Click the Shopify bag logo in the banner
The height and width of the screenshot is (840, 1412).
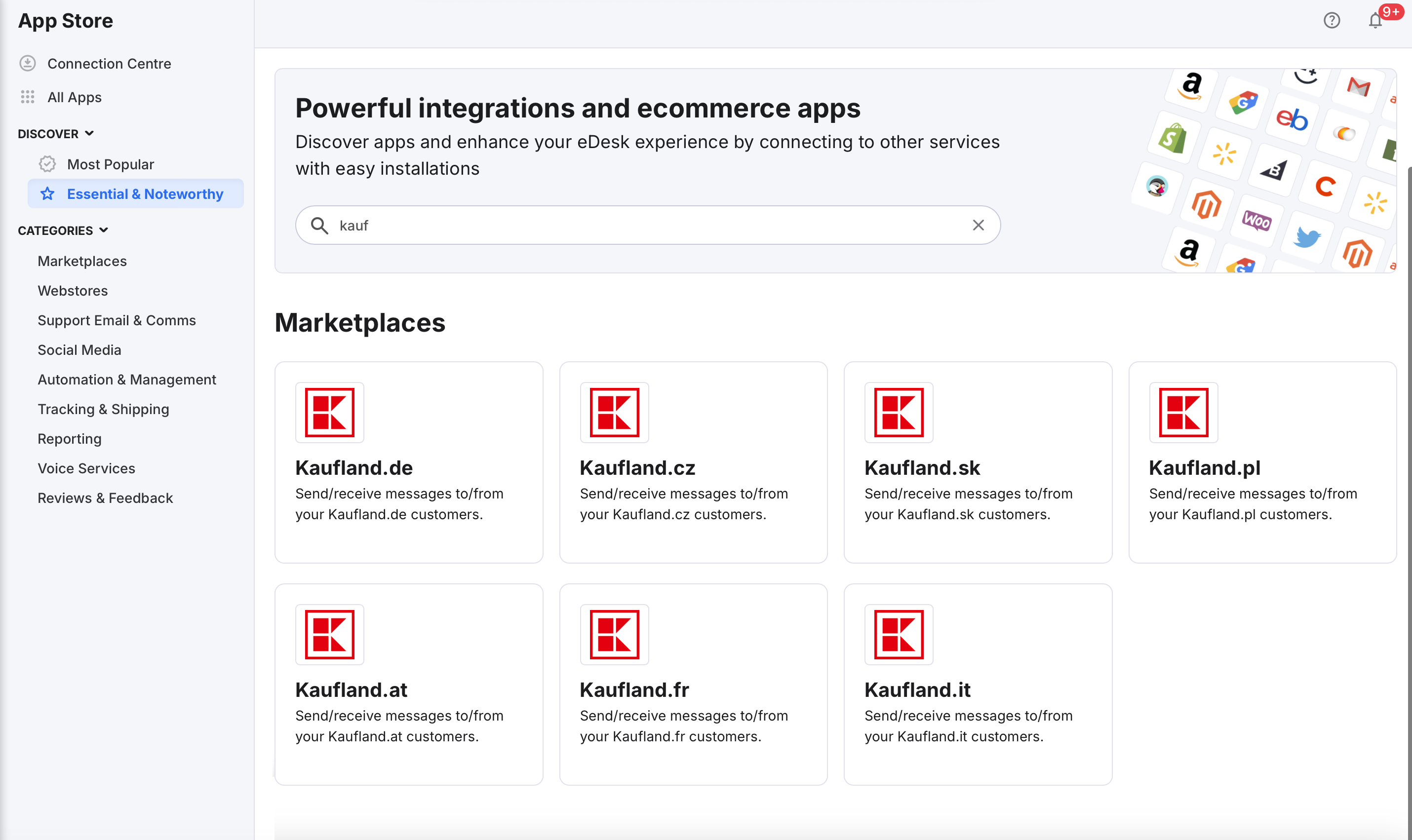point(1173,139)
